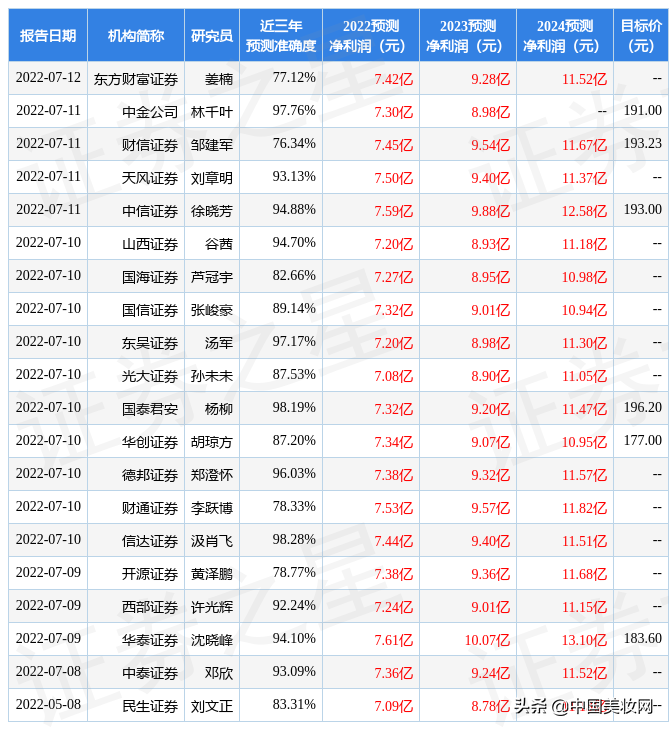Screen dimensions: 669x730
Task: Click the 7.61亿 2022 profit forecast
Action: [394, 641]
